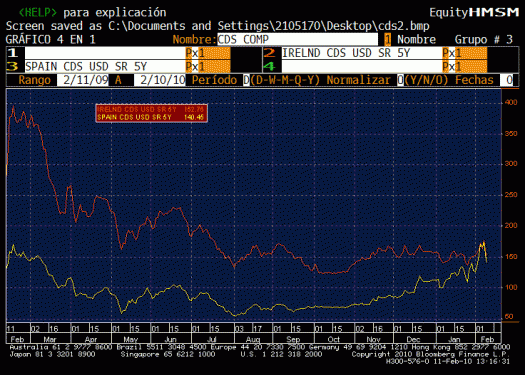The image size is (525, 375).
Task: Click the Nombre field containing CDS COMP
Action: click(297, 40)
